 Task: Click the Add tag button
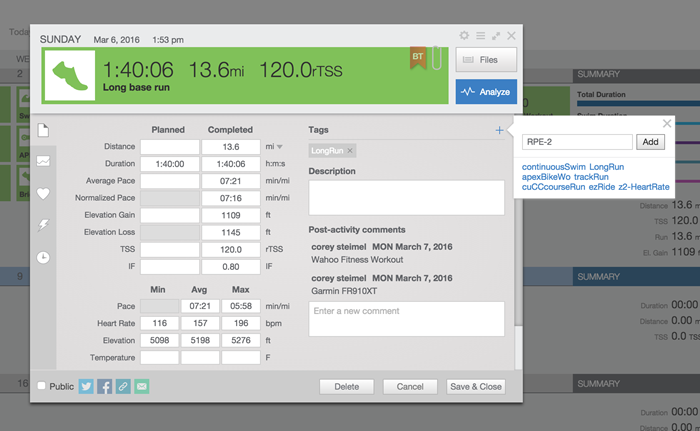(x=650, y=142)
